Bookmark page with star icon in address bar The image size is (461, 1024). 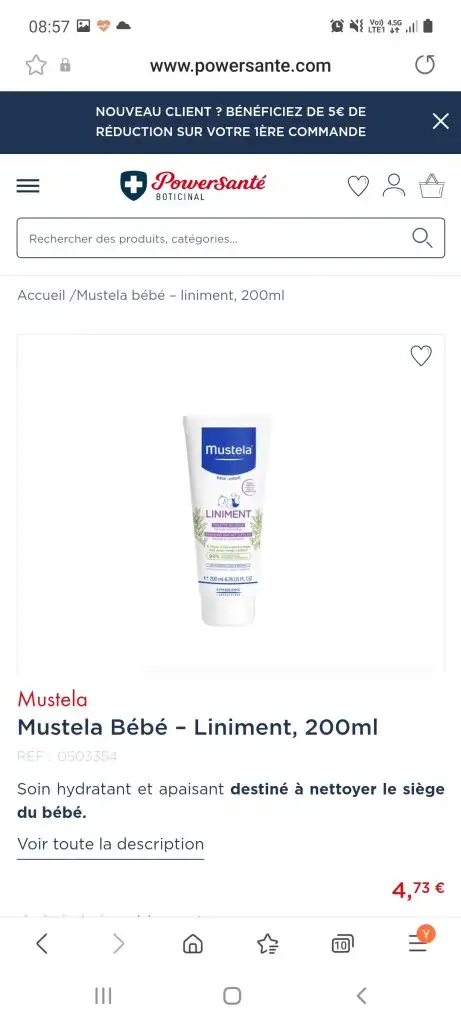click(36, 65)
